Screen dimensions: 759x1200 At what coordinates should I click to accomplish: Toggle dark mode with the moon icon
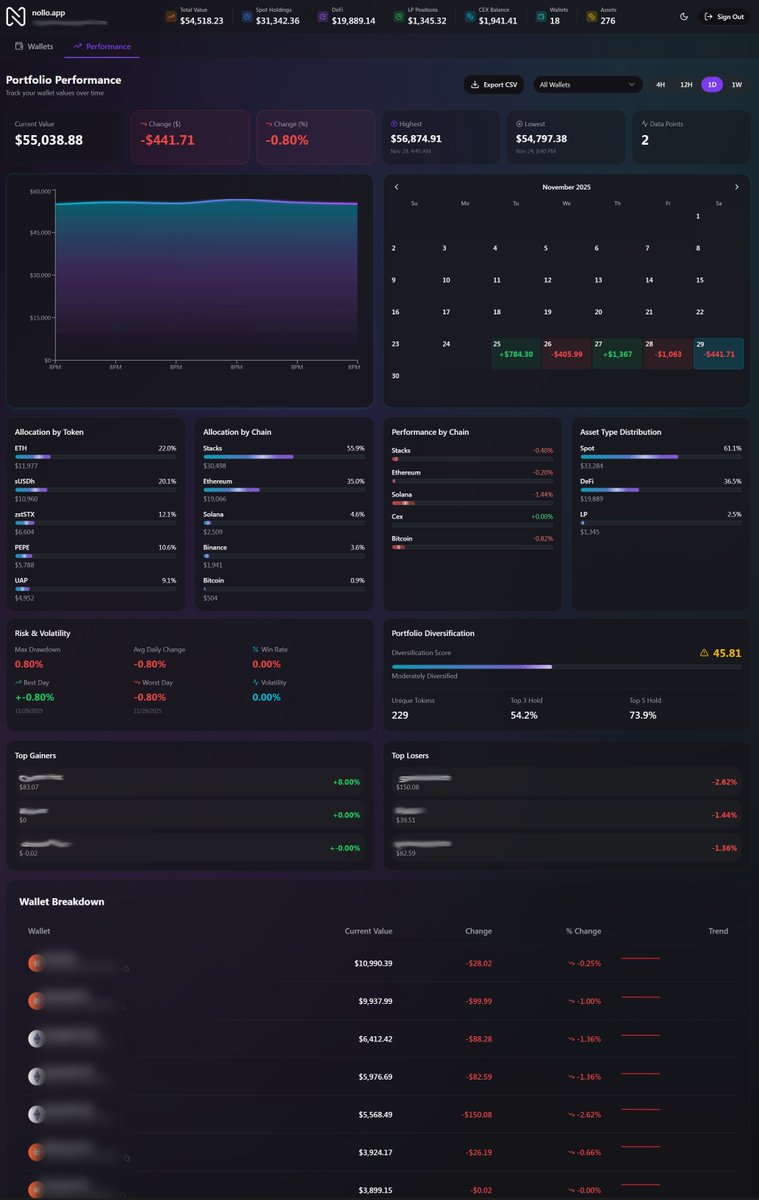pos(684,16)
